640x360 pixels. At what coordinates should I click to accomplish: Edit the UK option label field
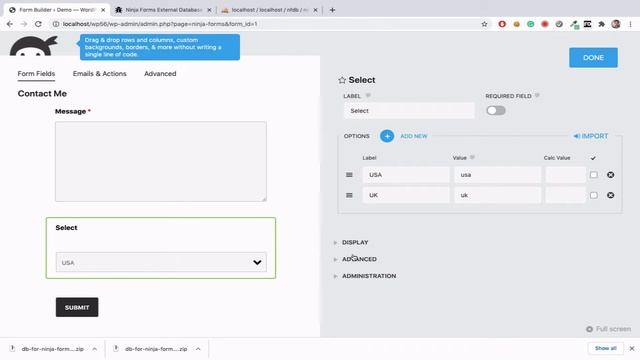(406, 195)
